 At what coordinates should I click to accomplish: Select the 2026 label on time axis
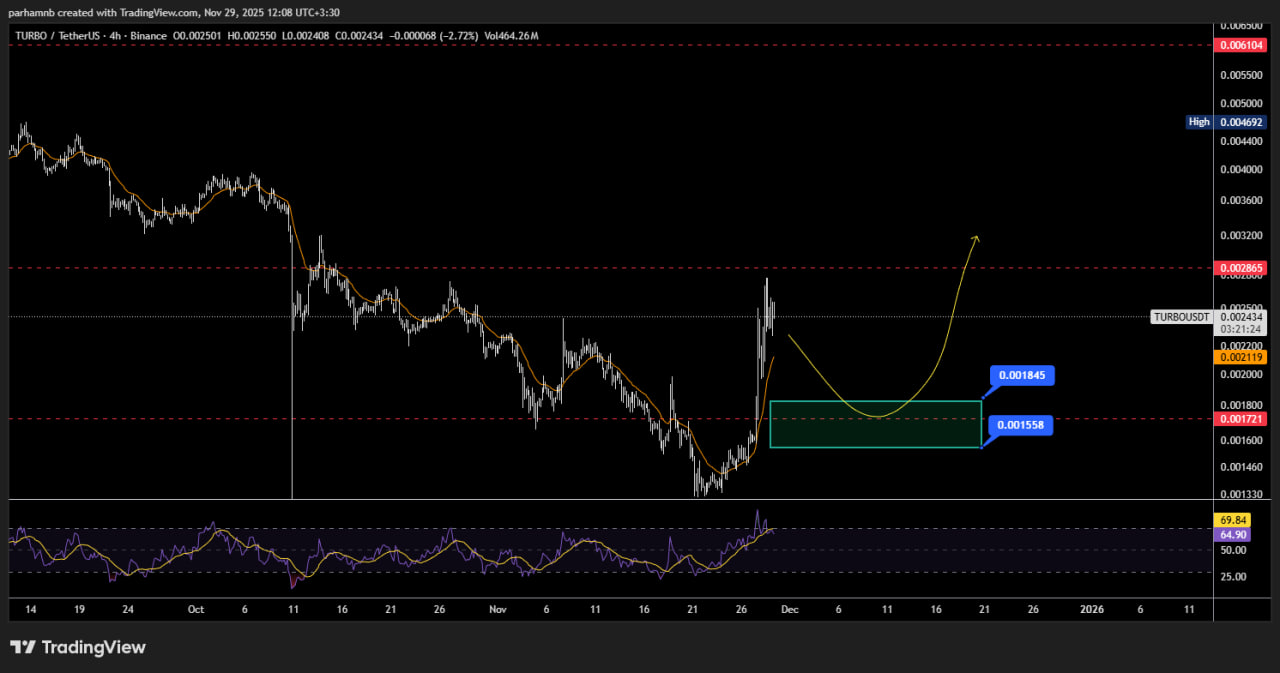[x=1090, y=608]
